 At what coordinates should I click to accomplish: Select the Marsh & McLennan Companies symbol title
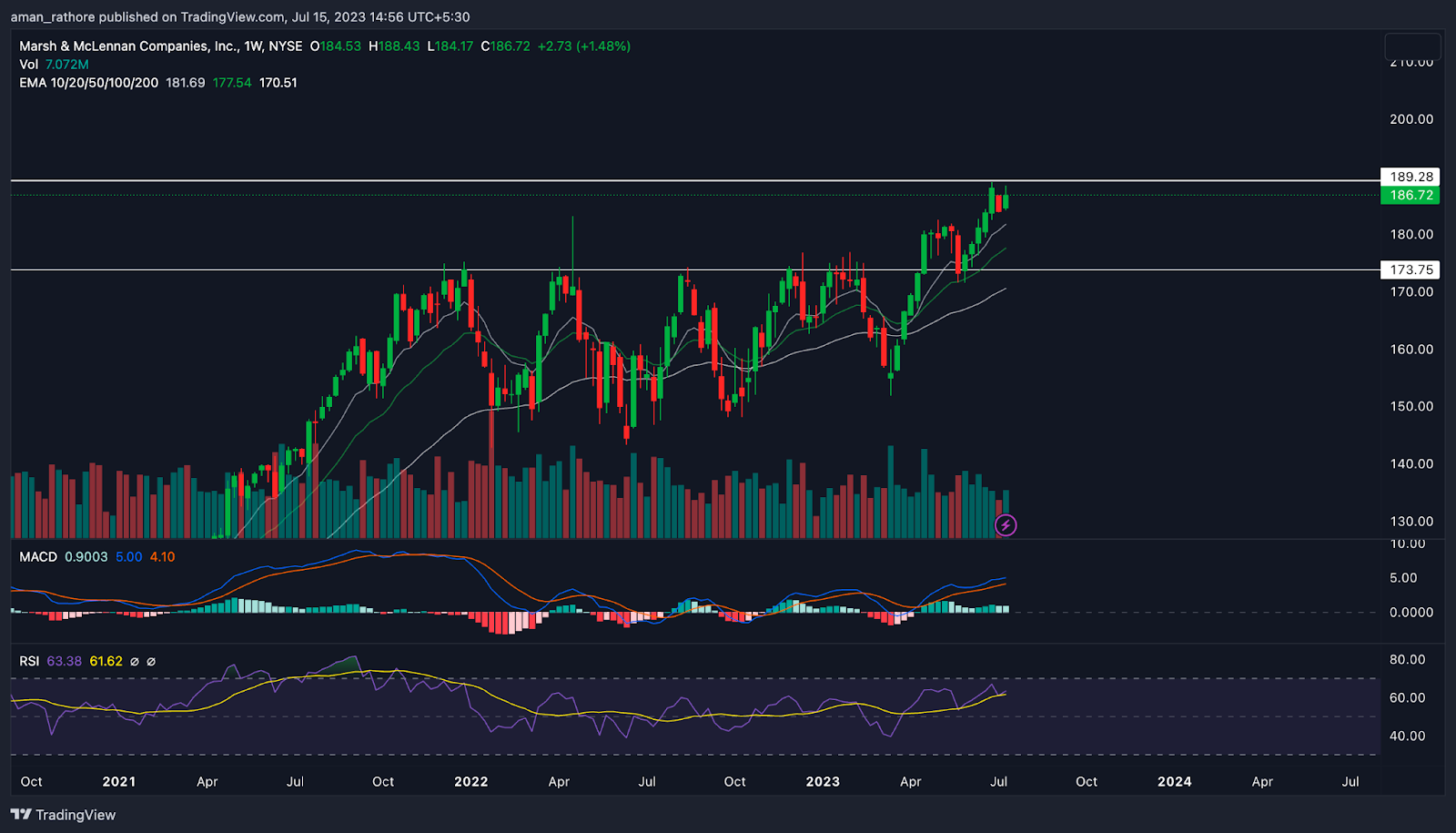161,46
